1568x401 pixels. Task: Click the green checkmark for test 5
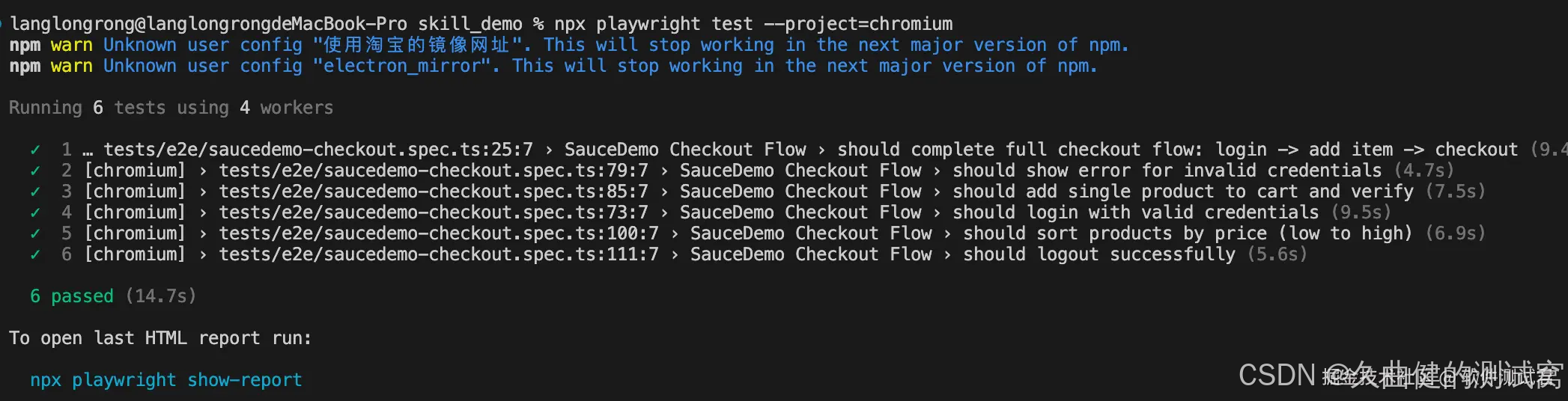35,233
